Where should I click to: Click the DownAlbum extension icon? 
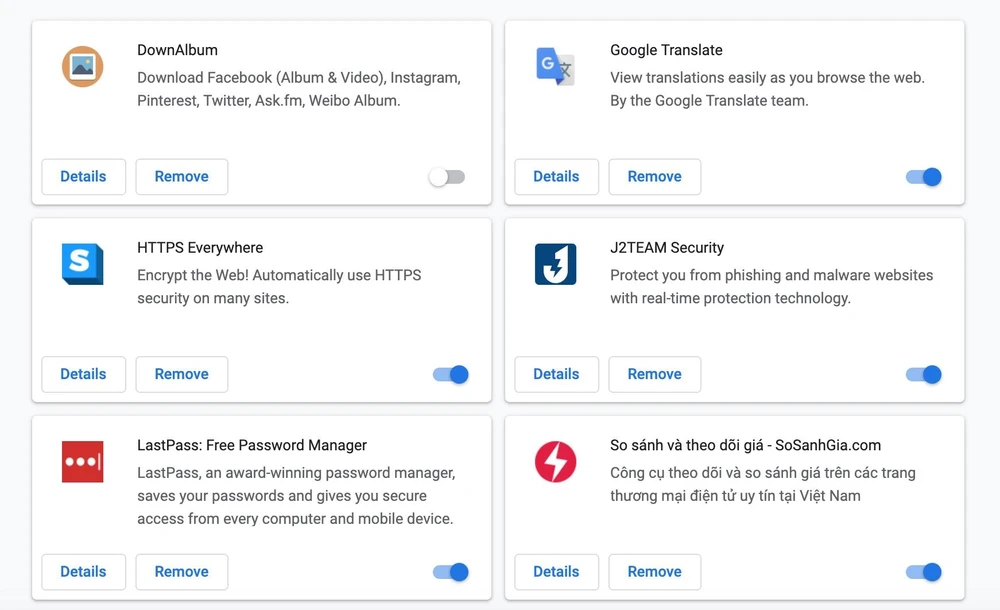tap(82, 66)
